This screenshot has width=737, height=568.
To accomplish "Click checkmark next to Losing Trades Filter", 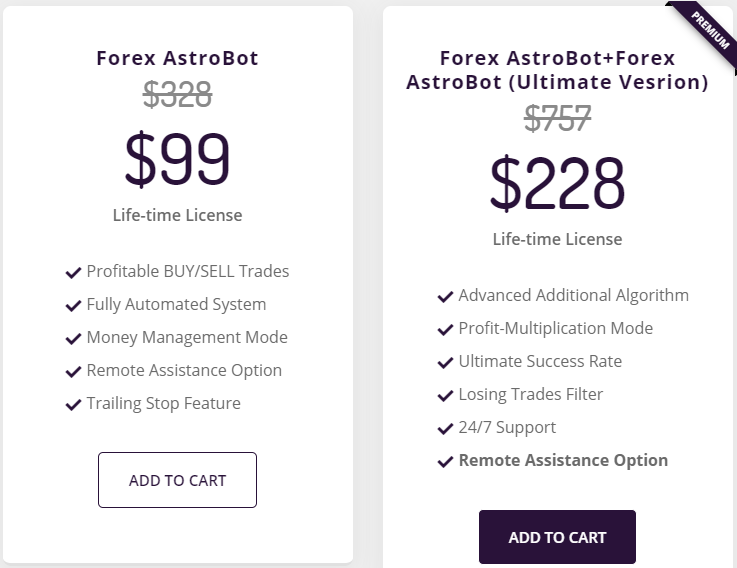I will tap(445, 395).
